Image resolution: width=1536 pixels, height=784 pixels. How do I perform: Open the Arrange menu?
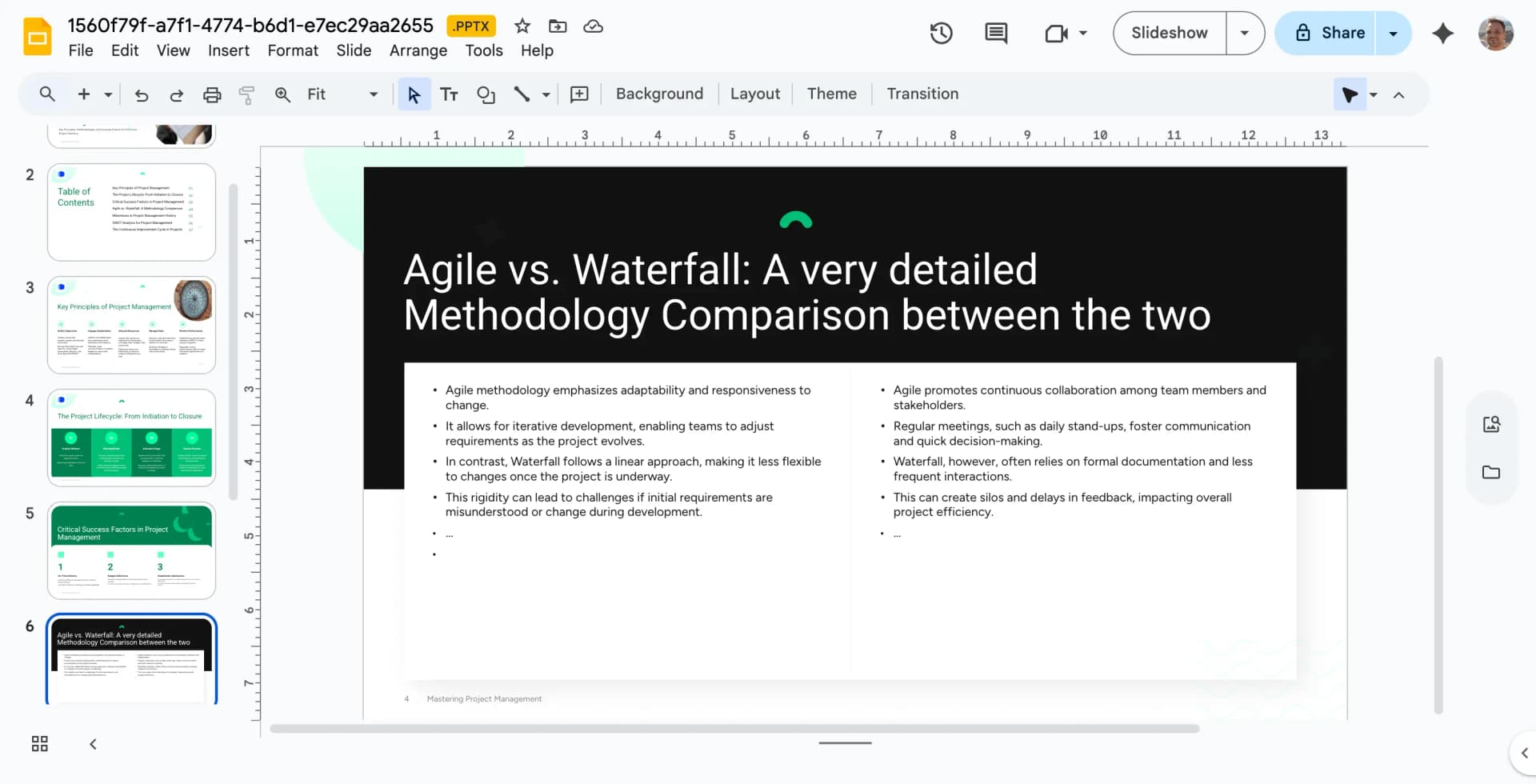click(418, 50)
